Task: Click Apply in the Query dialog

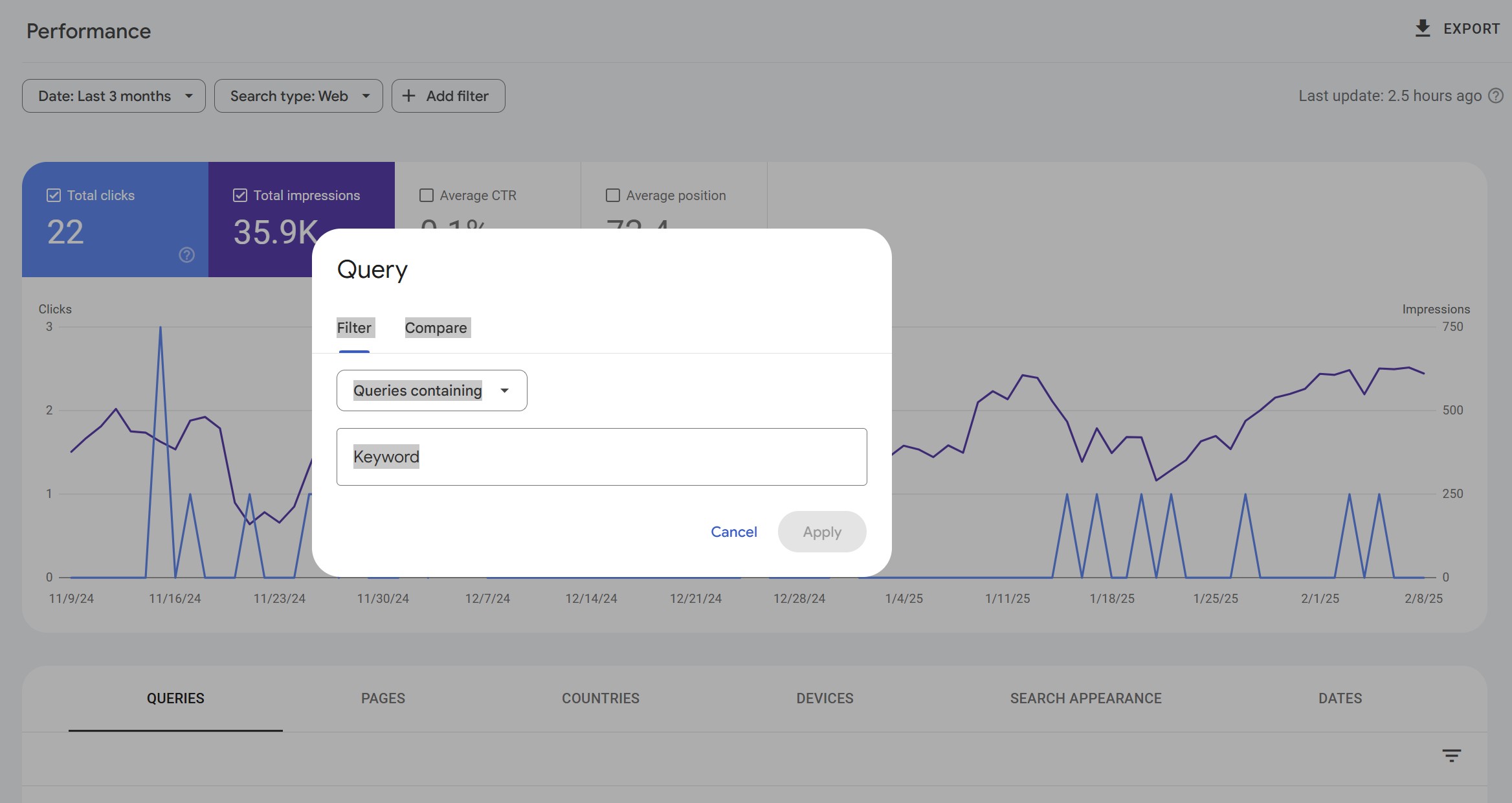Action: pyautogui.click(x=822, y=532)
